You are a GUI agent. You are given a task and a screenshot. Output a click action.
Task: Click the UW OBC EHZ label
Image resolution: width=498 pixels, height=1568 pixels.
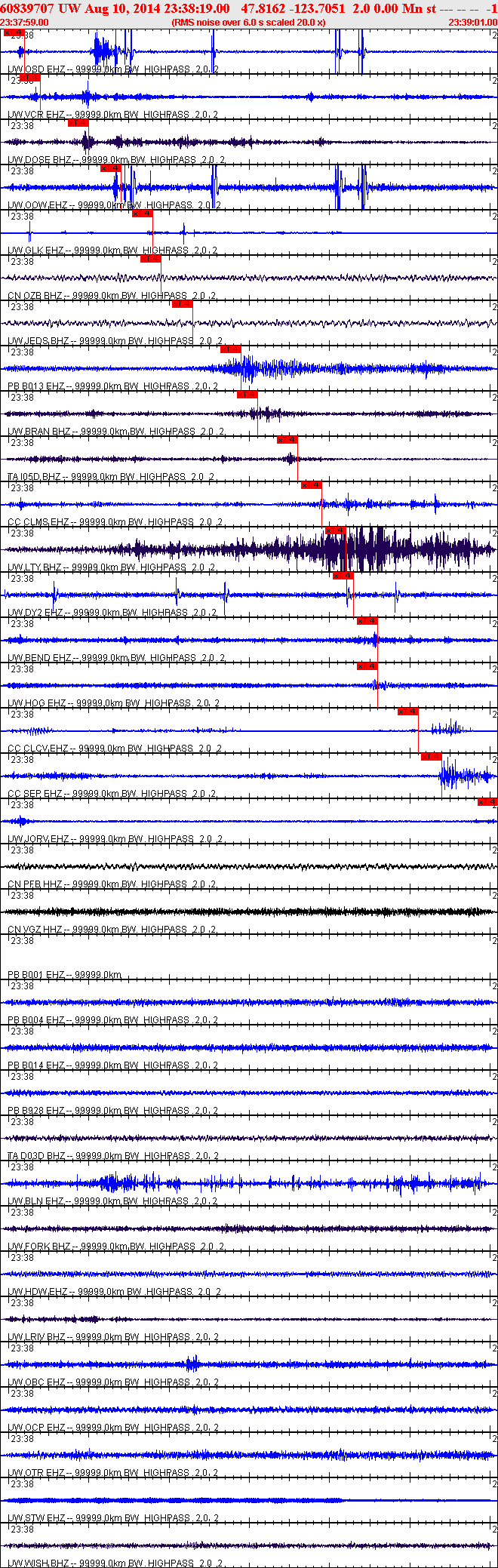36,1382
